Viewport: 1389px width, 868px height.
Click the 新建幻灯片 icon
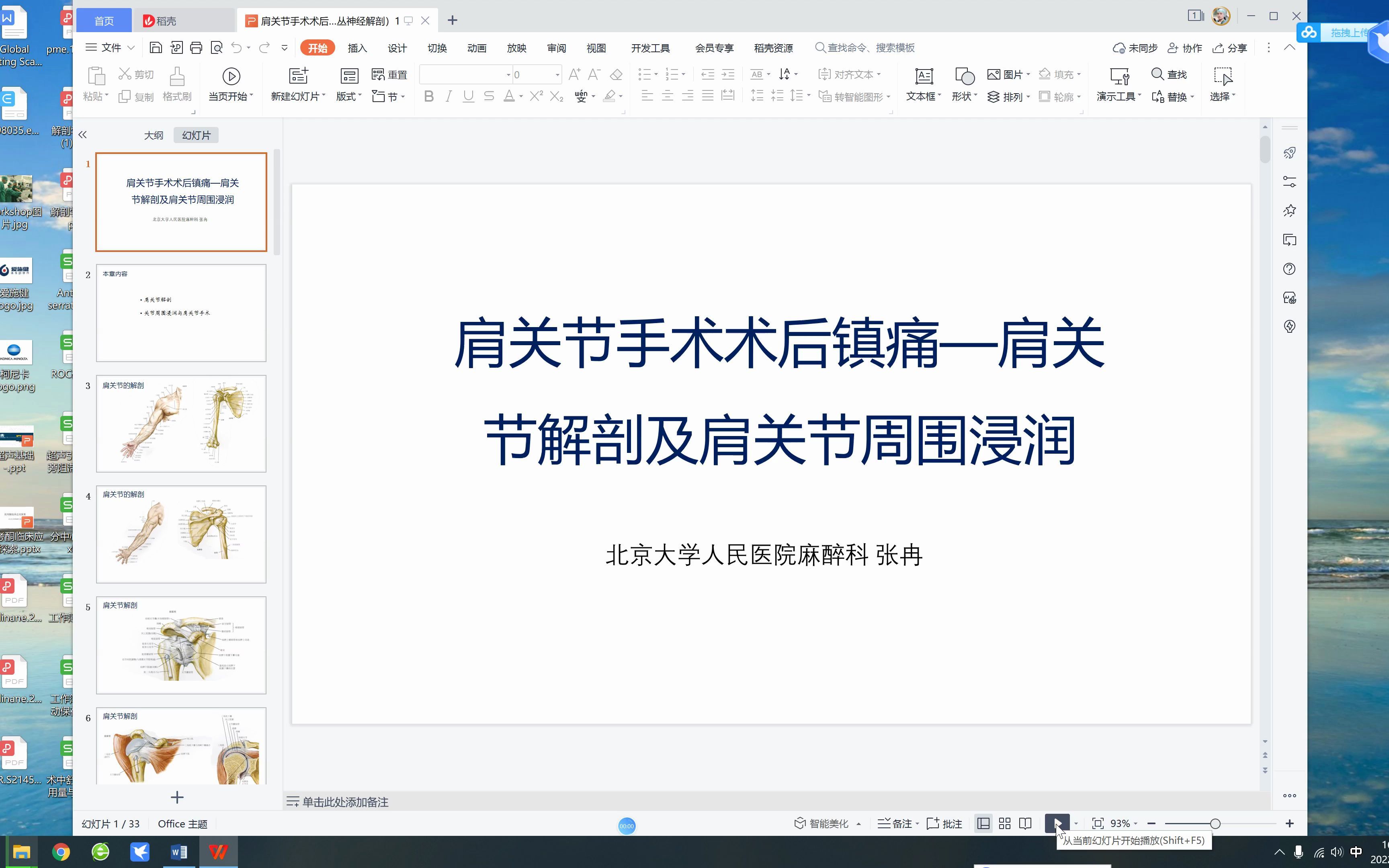click(x=298, y=76)
